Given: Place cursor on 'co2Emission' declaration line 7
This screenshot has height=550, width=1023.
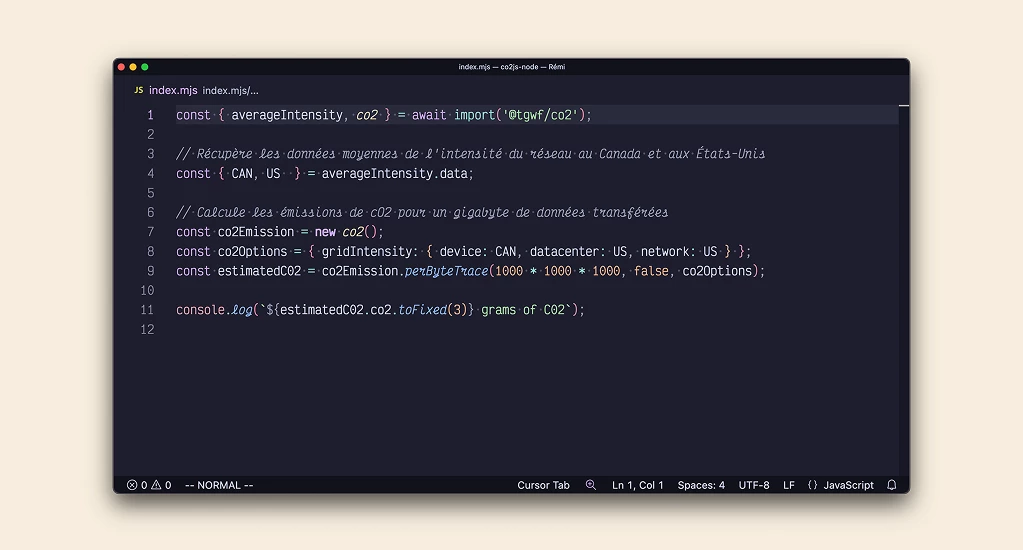Looking at the screenshot, I should 256,232.
